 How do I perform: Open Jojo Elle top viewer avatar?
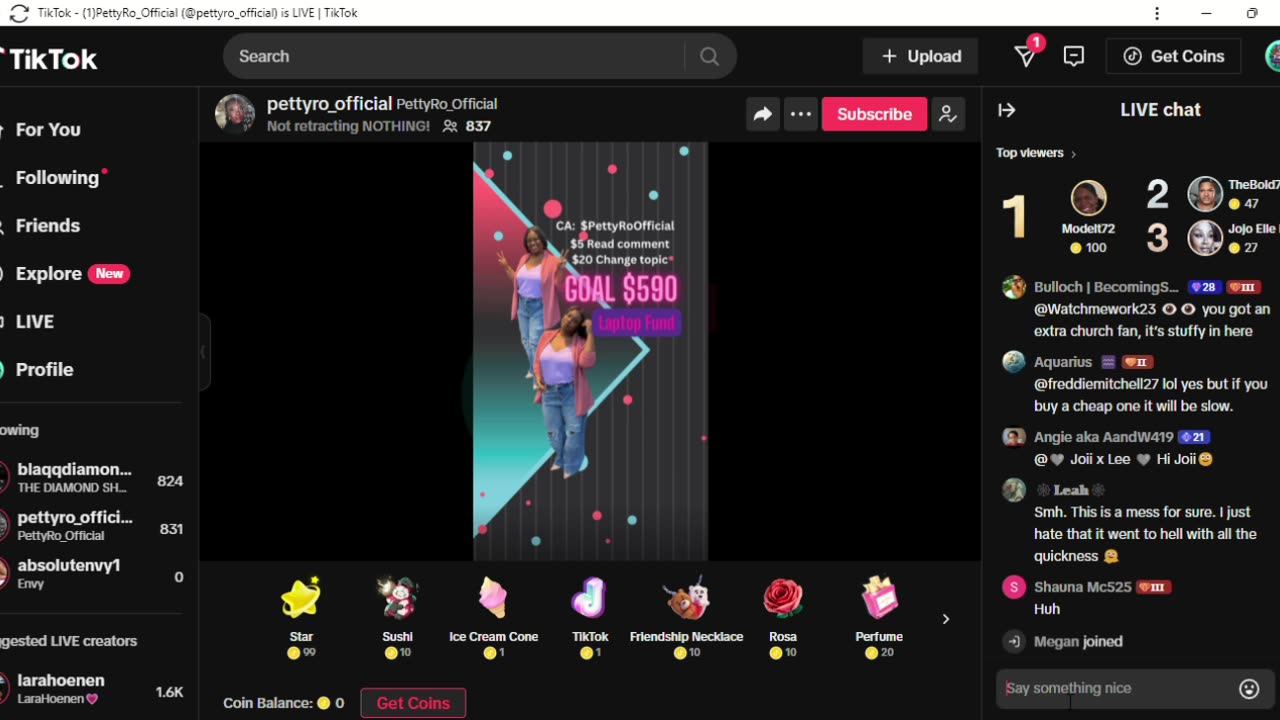(x=1205, y=238)
